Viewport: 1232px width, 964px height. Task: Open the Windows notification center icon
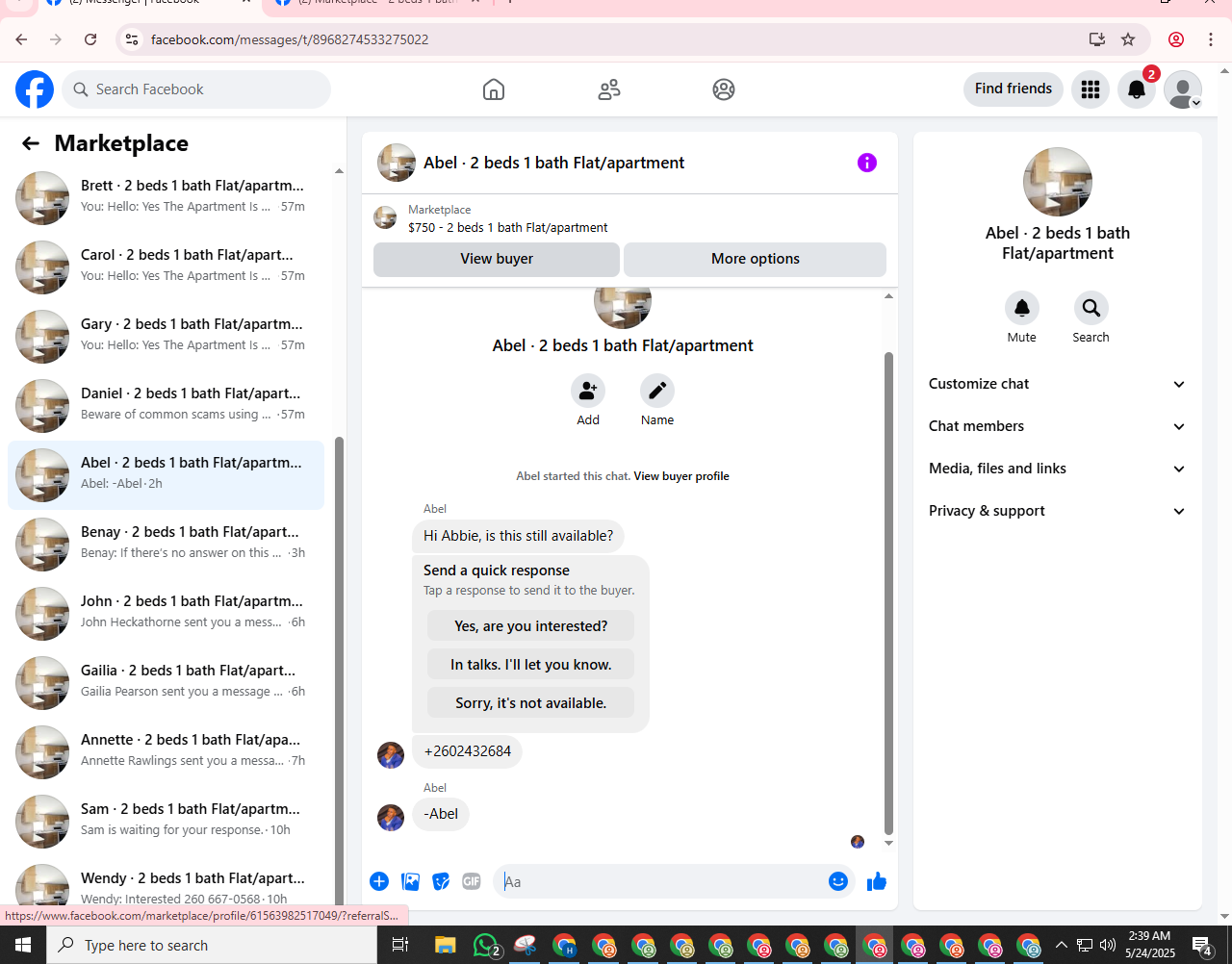pos(1202,945)
